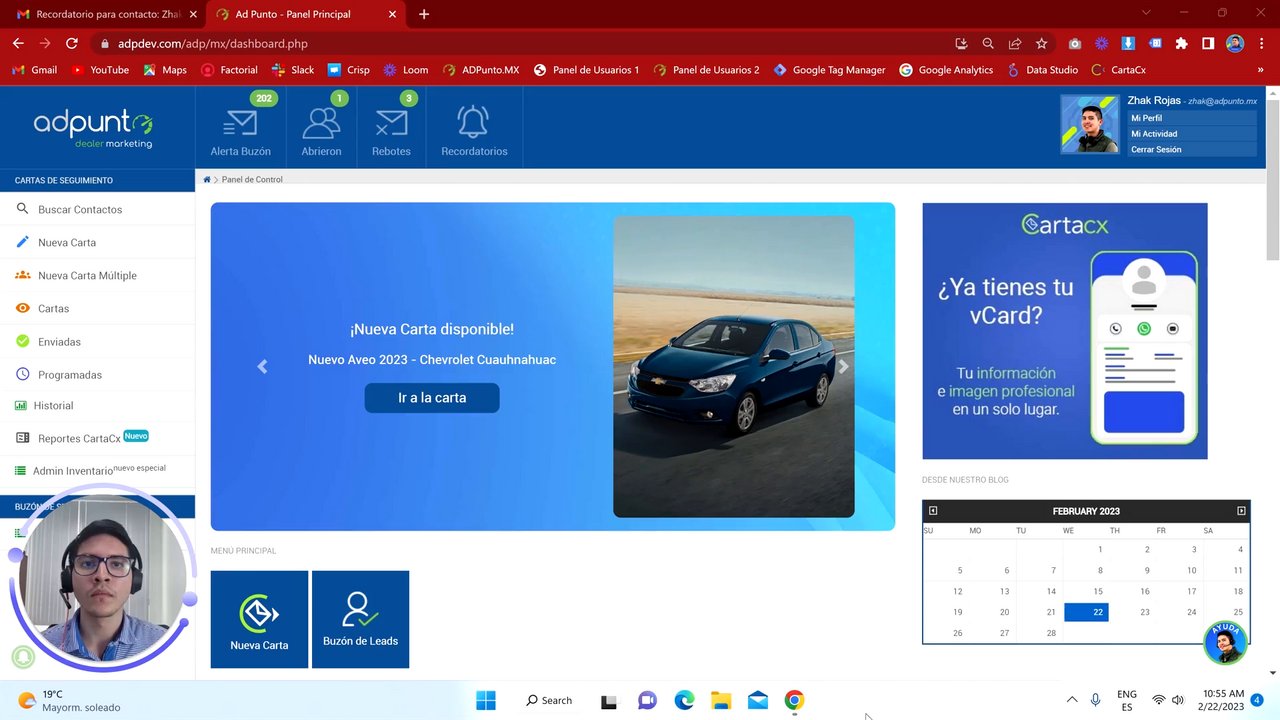Click the Aveo car image in the carousel
Image resolution: width=1280 pixels, height=720 pixels.
(x=734, y=366)
